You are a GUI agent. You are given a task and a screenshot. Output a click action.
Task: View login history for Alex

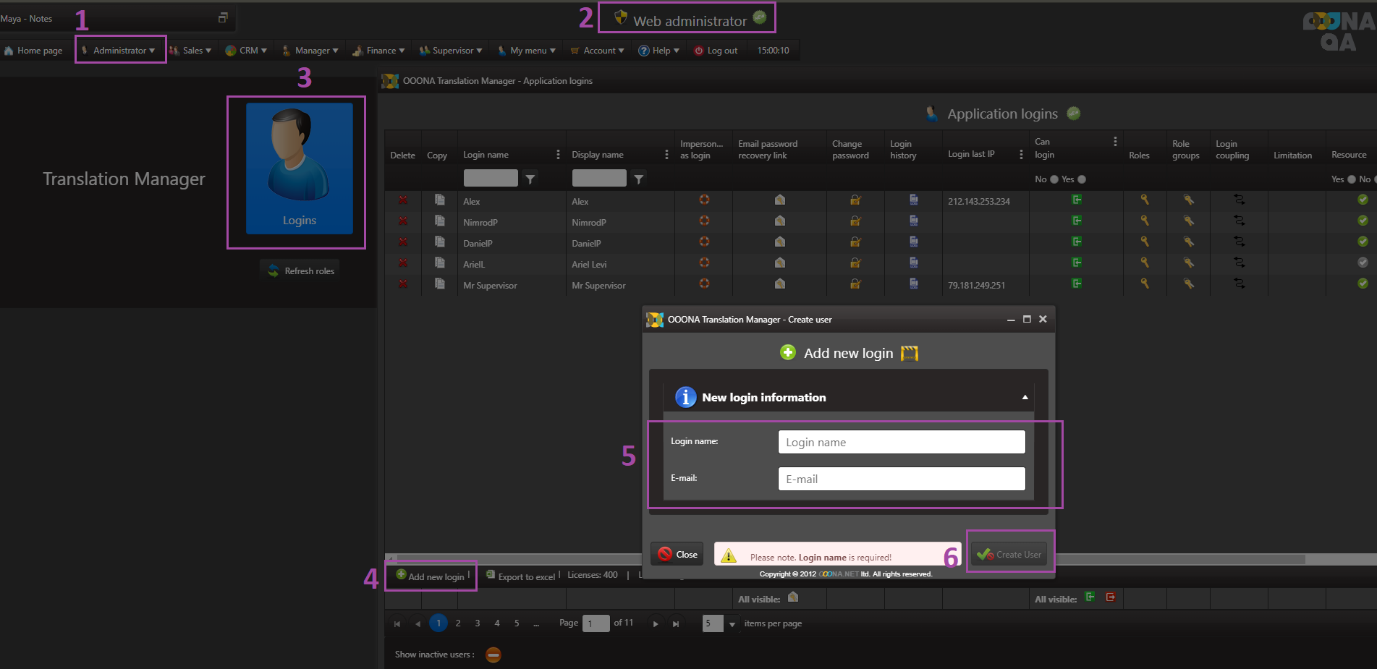coord(914,200)
